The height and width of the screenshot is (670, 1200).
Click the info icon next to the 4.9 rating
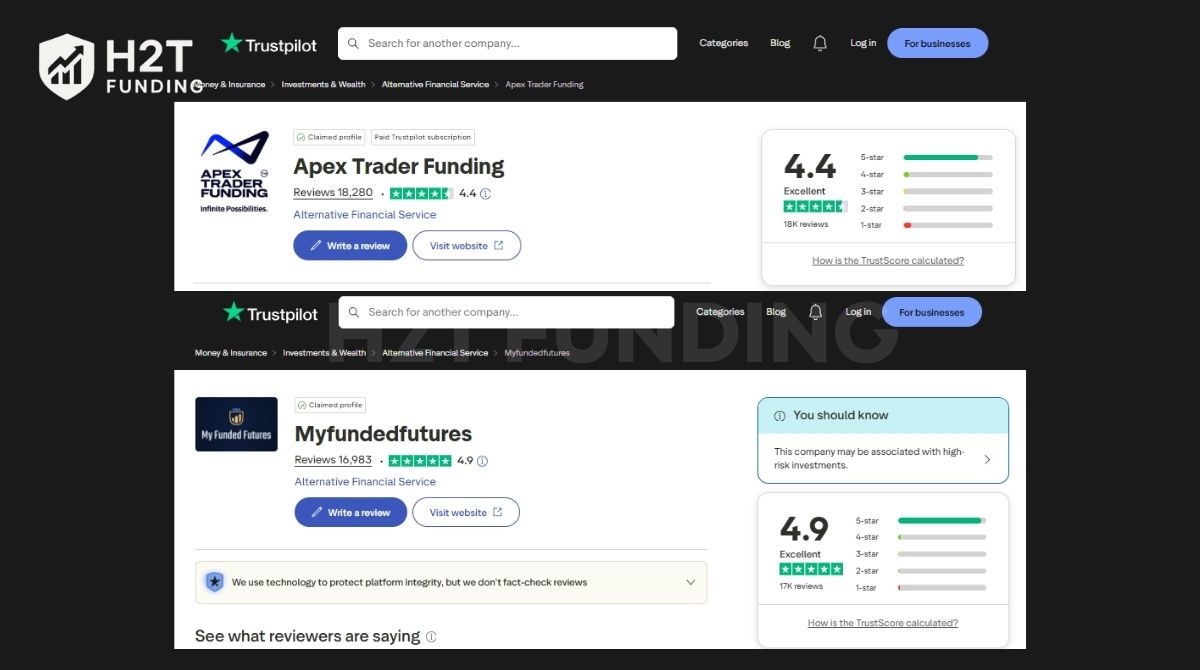pyautogui.click(x=481, y=461)
